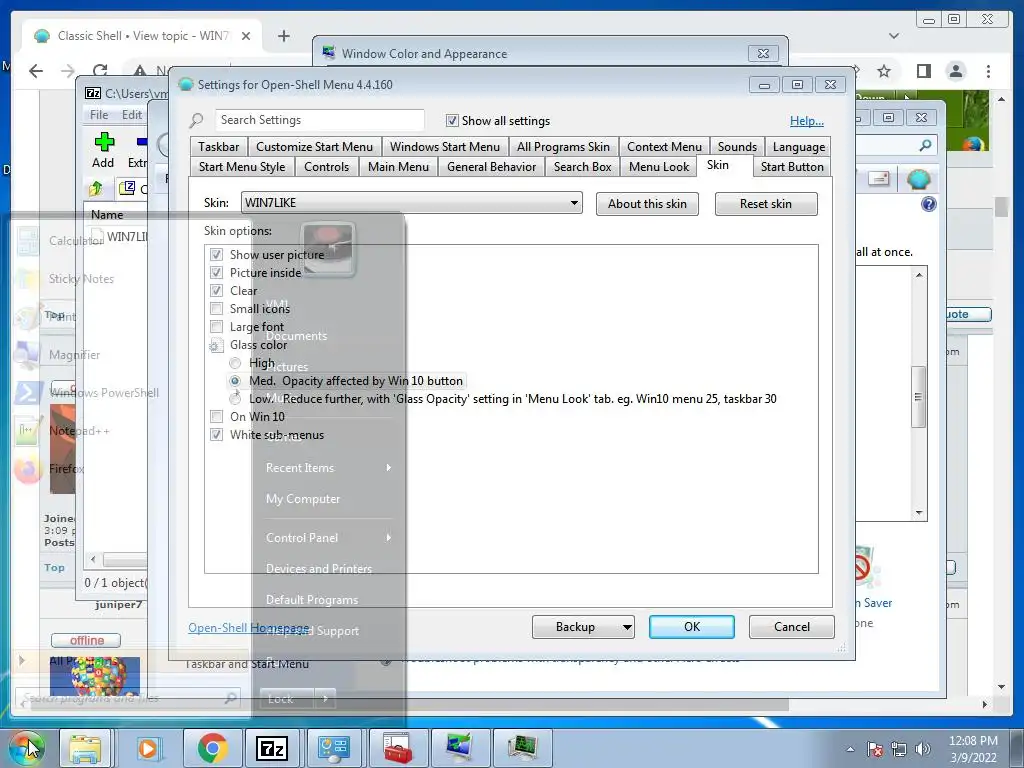
Task: Click the Search Settings field
Action: (320, 120)
